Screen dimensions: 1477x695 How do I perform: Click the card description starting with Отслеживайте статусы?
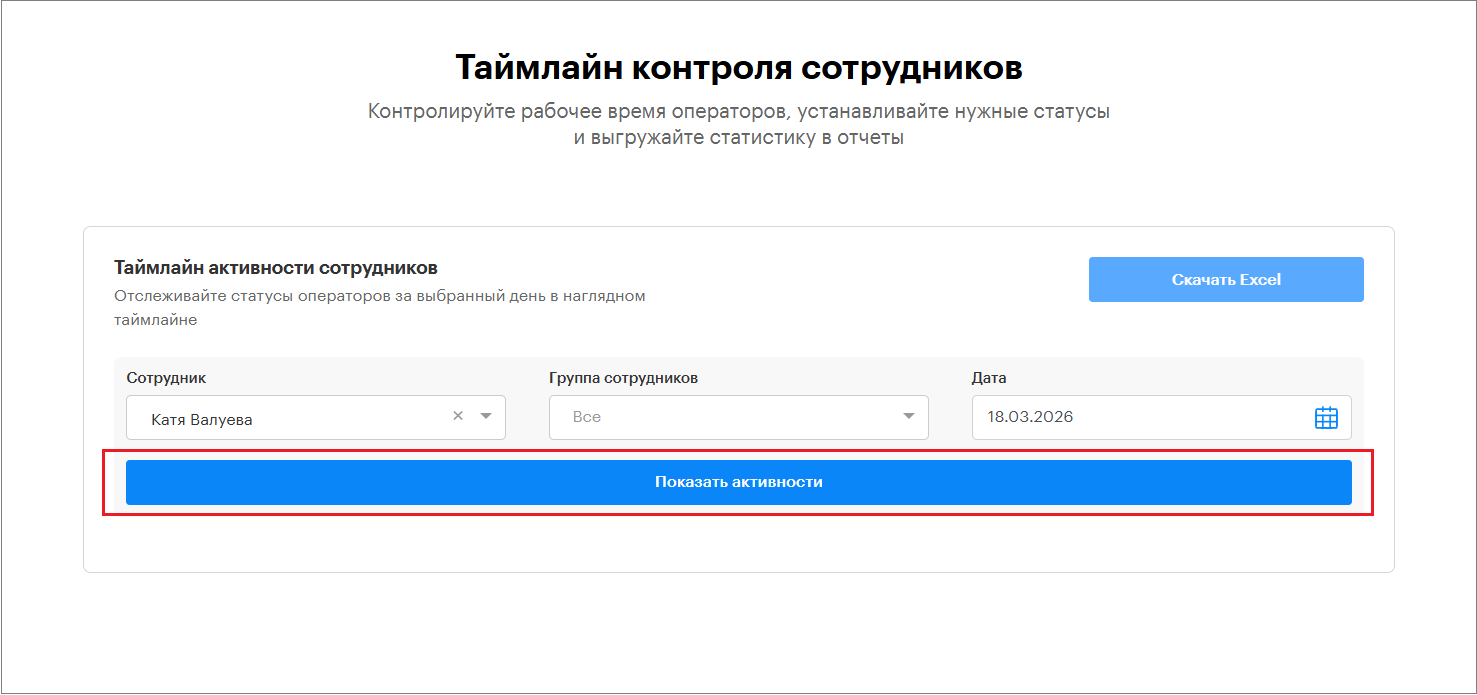coord(379,296)
